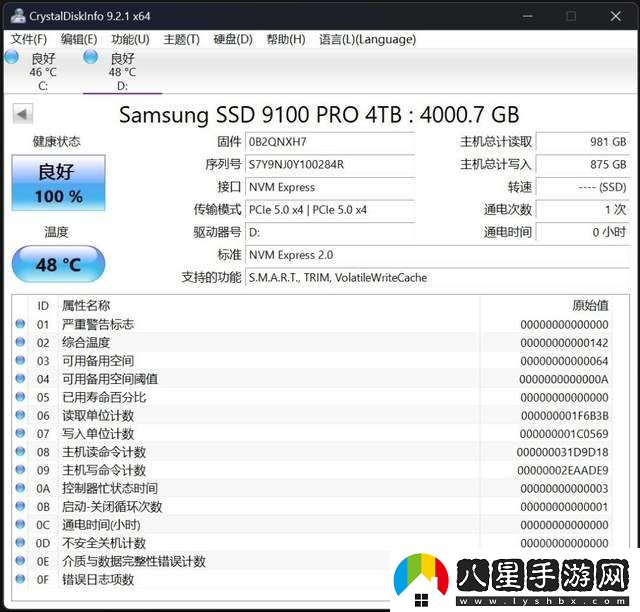Click host total writes value 875 GB
The image size is (640, 612).
[583, 165]
